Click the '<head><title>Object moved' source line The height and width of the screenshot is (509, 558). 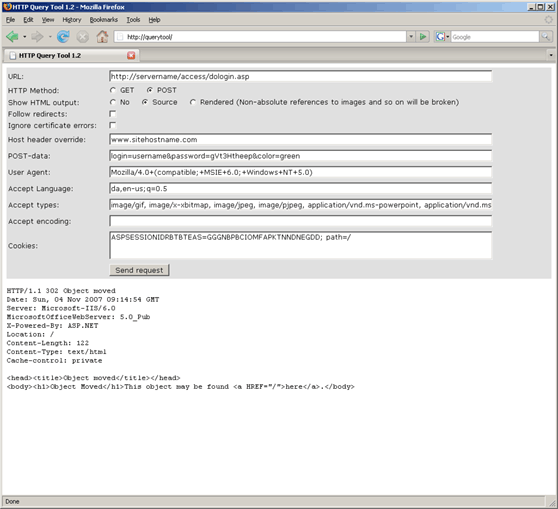point(93,378)
